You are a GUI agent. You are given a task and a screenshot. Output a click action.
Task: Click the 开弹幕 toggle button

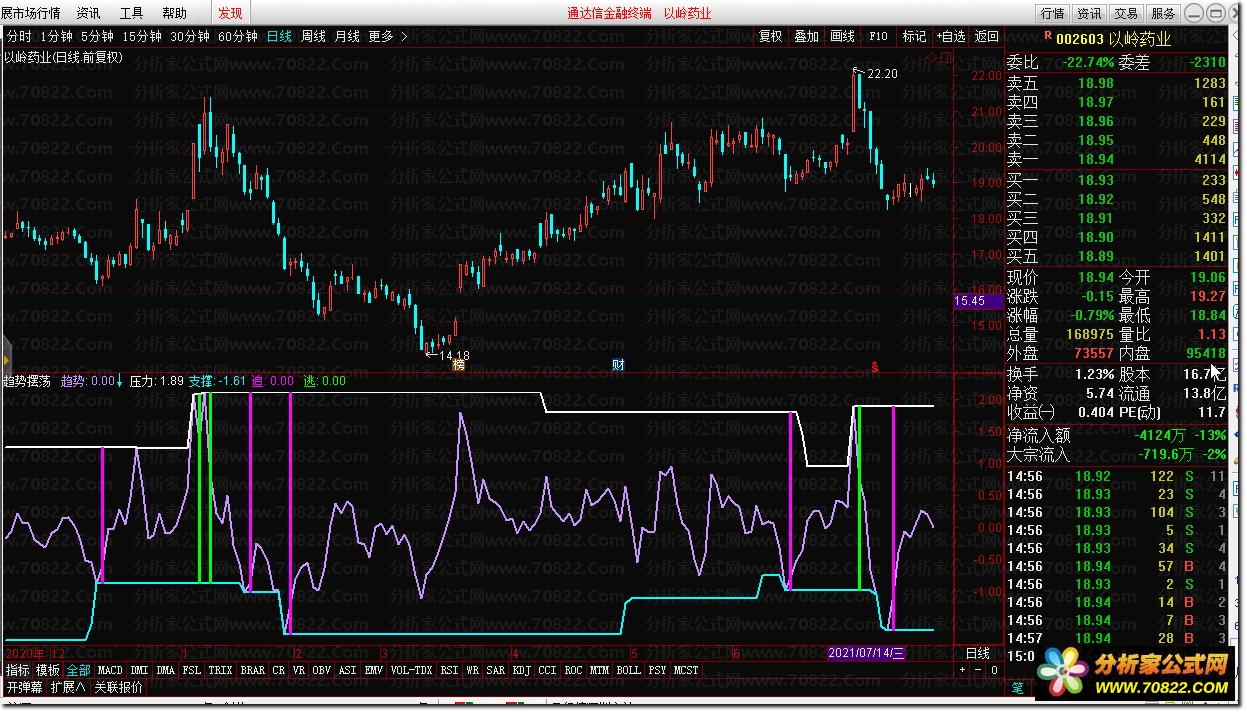25,688
